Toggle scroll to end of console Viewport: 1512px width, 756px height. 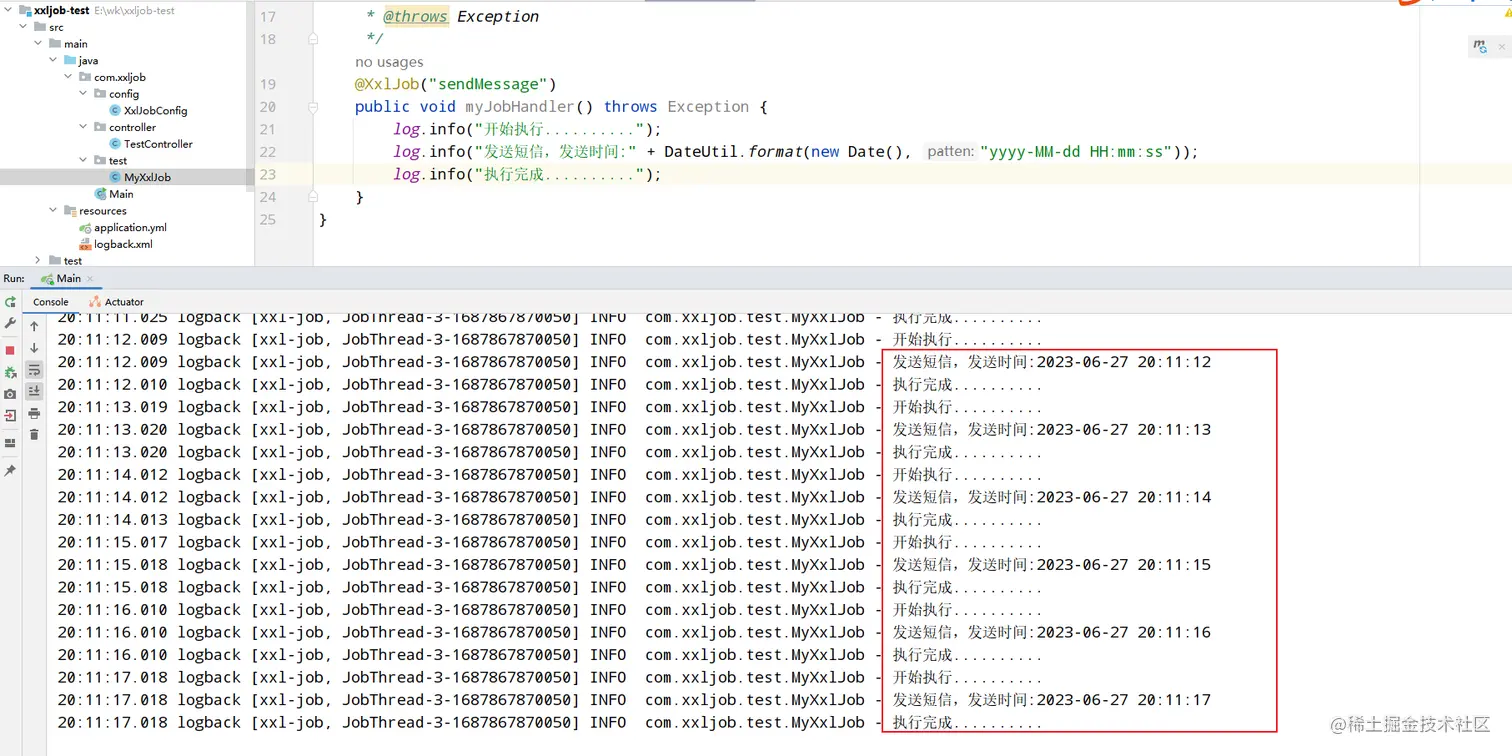tap(34, 391)
